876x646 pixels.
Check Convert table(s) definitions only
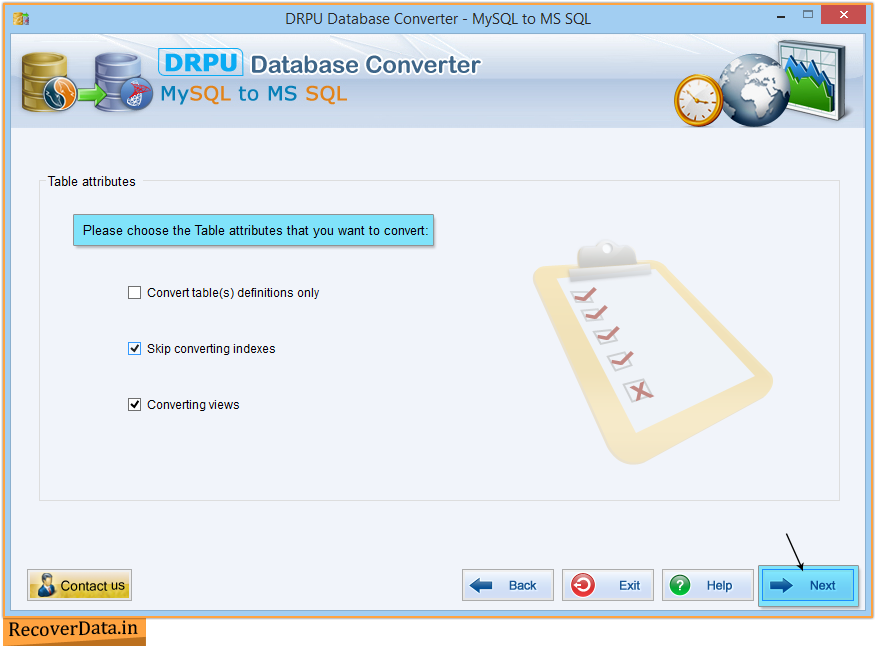coord(134,293)
